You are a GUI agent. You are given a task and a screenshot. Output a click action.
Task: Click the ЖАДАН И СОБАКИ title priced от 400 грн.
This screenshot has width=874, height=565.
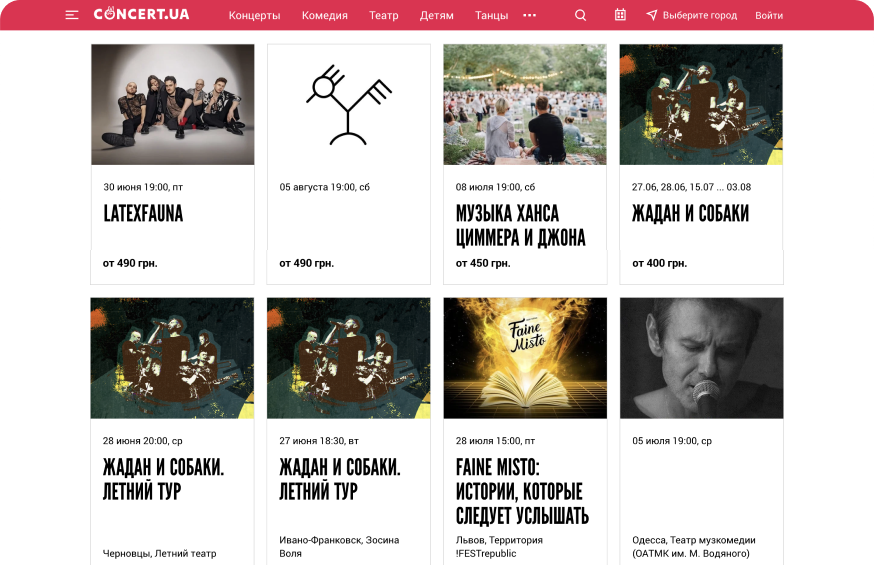(690, 213)
